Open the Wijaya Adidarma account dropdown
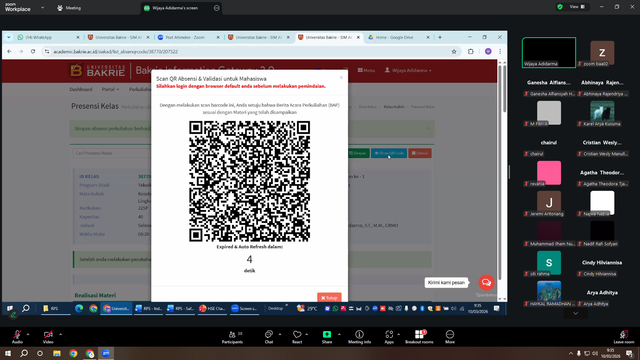This screenshot has height=360, width=640. (x=408, y=70)
